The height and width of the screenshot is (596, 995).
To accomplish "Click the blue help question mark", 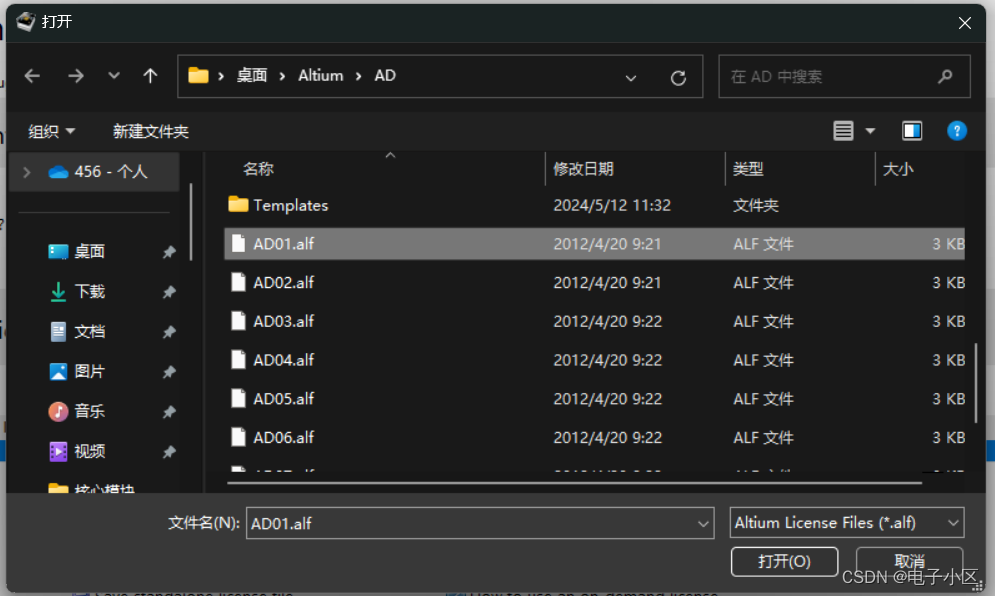I will [957, 131].
